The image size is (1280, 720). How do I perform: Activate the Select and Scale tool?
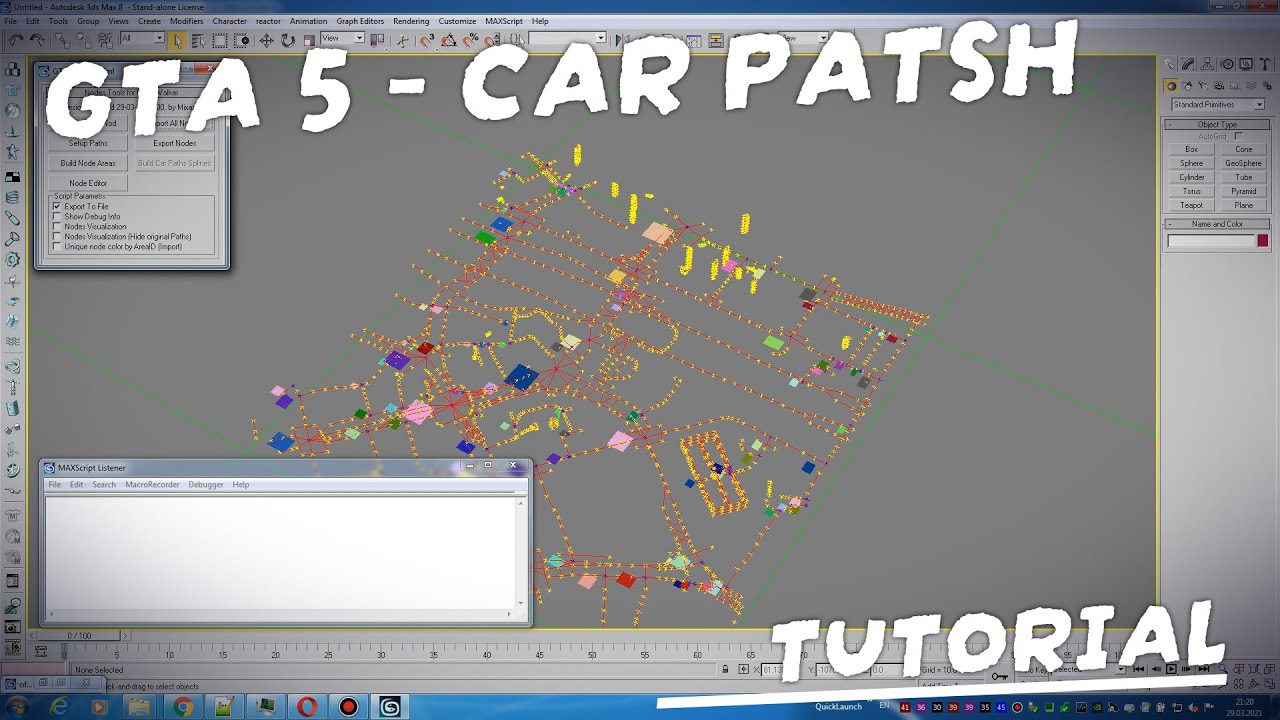click(x=309, y=40)
